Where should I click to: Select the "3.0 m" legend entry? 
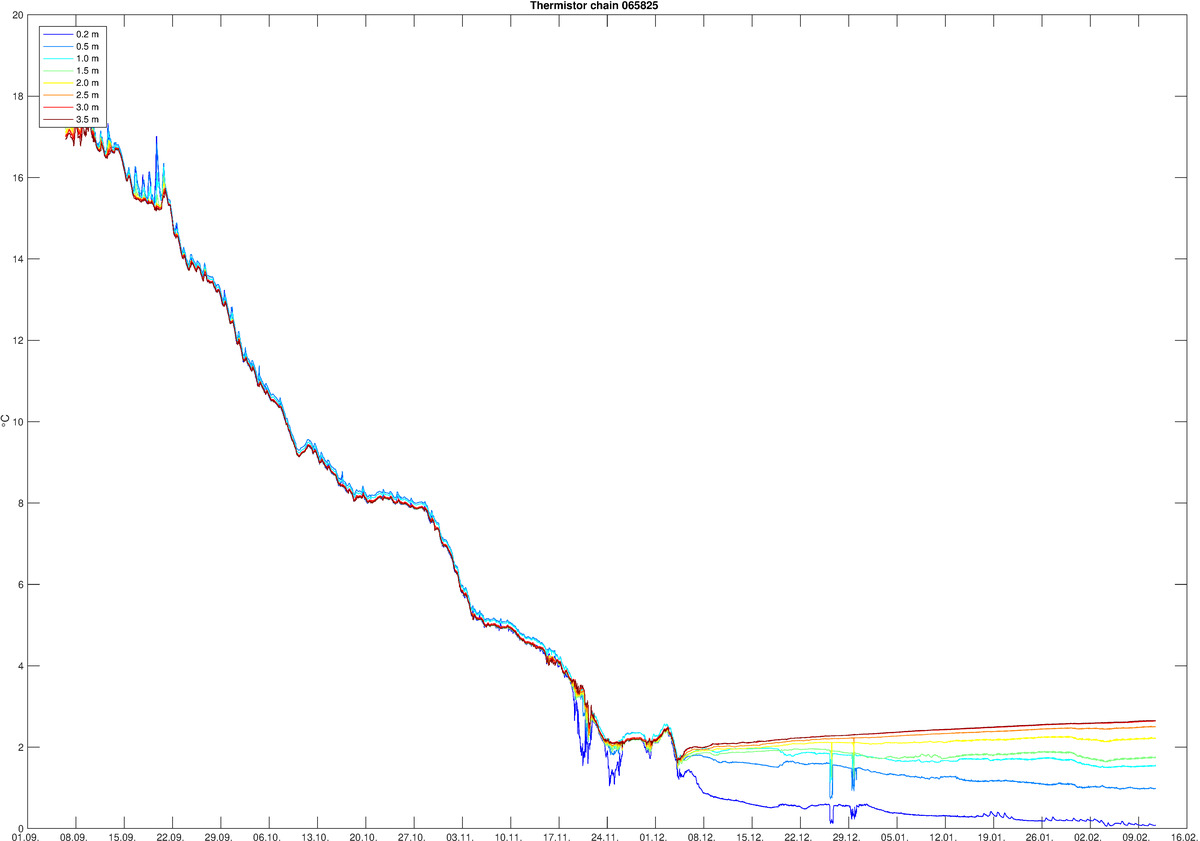(72, 107)
